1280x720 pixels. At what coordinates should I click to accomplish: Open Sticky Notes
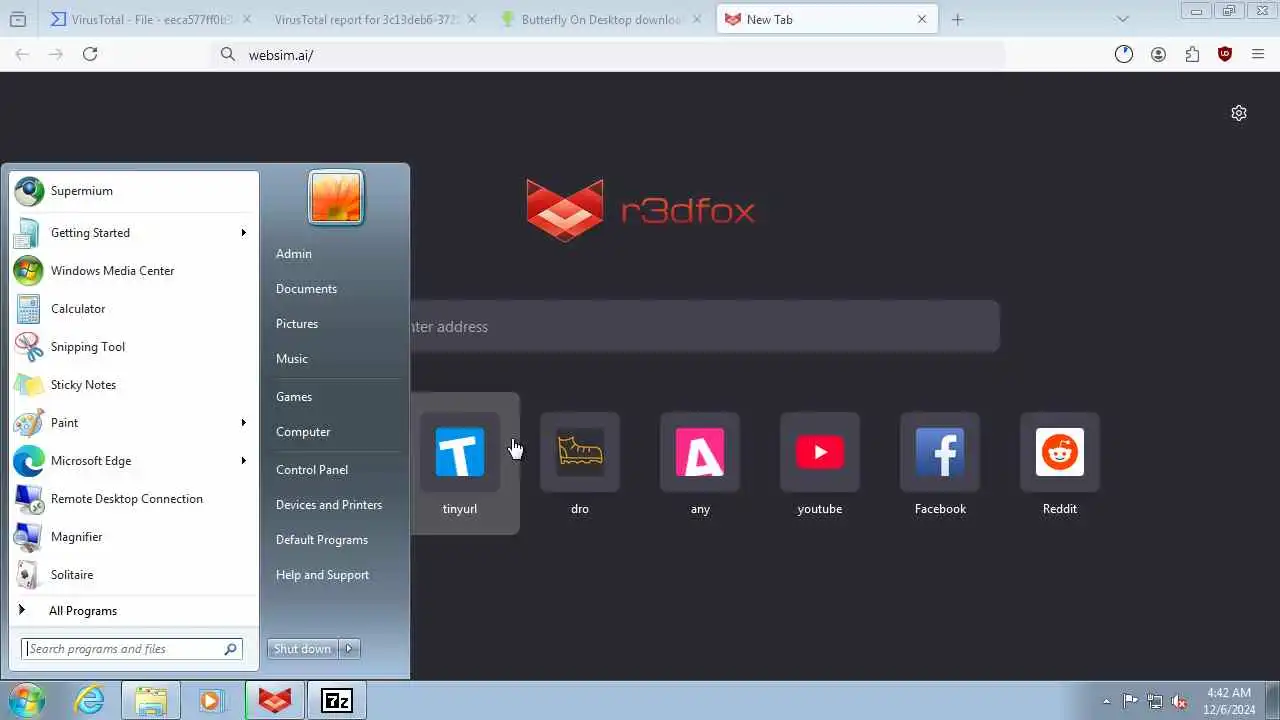[x=134, y=385]
